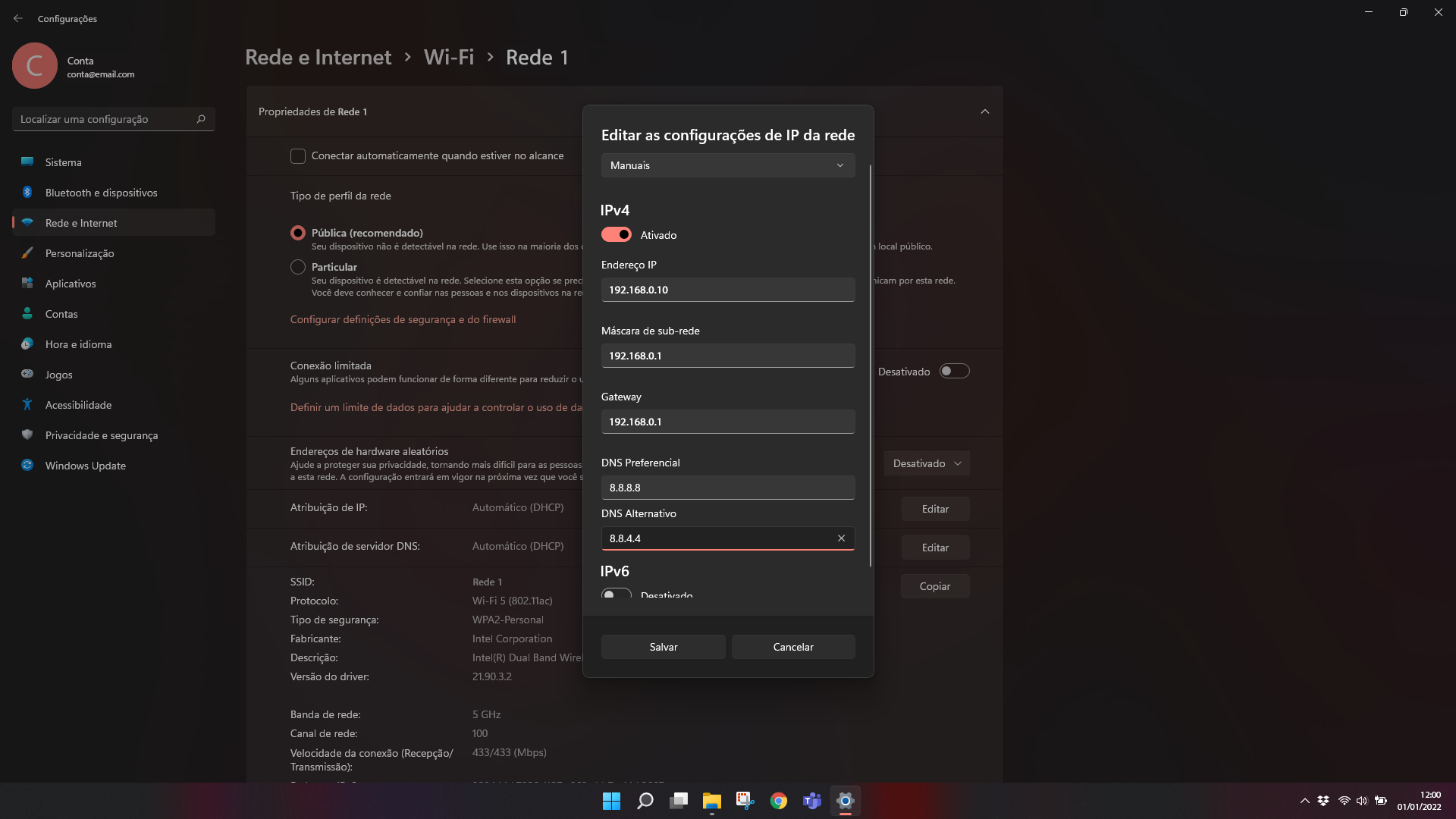
Task: Open Privacidade e segurança category
Action: tap(114, 435)
